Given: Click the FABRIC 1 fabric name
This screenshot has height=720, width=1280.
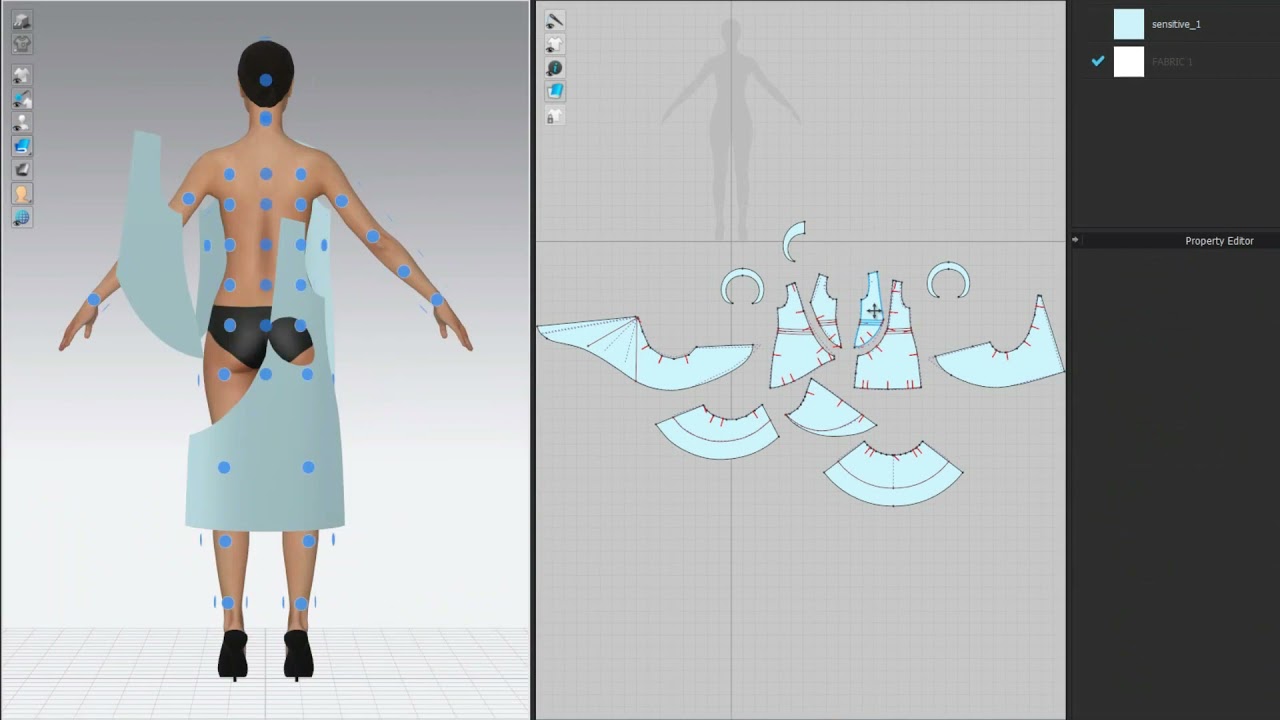Looking at the screenshot, I should click(1172, 62).
